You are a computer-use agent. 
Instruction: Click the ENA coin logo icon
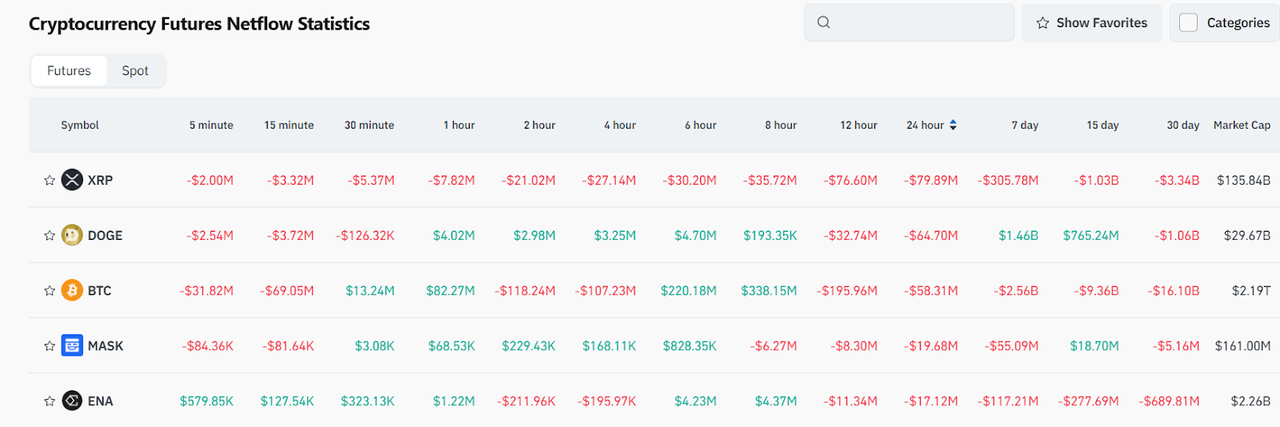coord(72,400)
